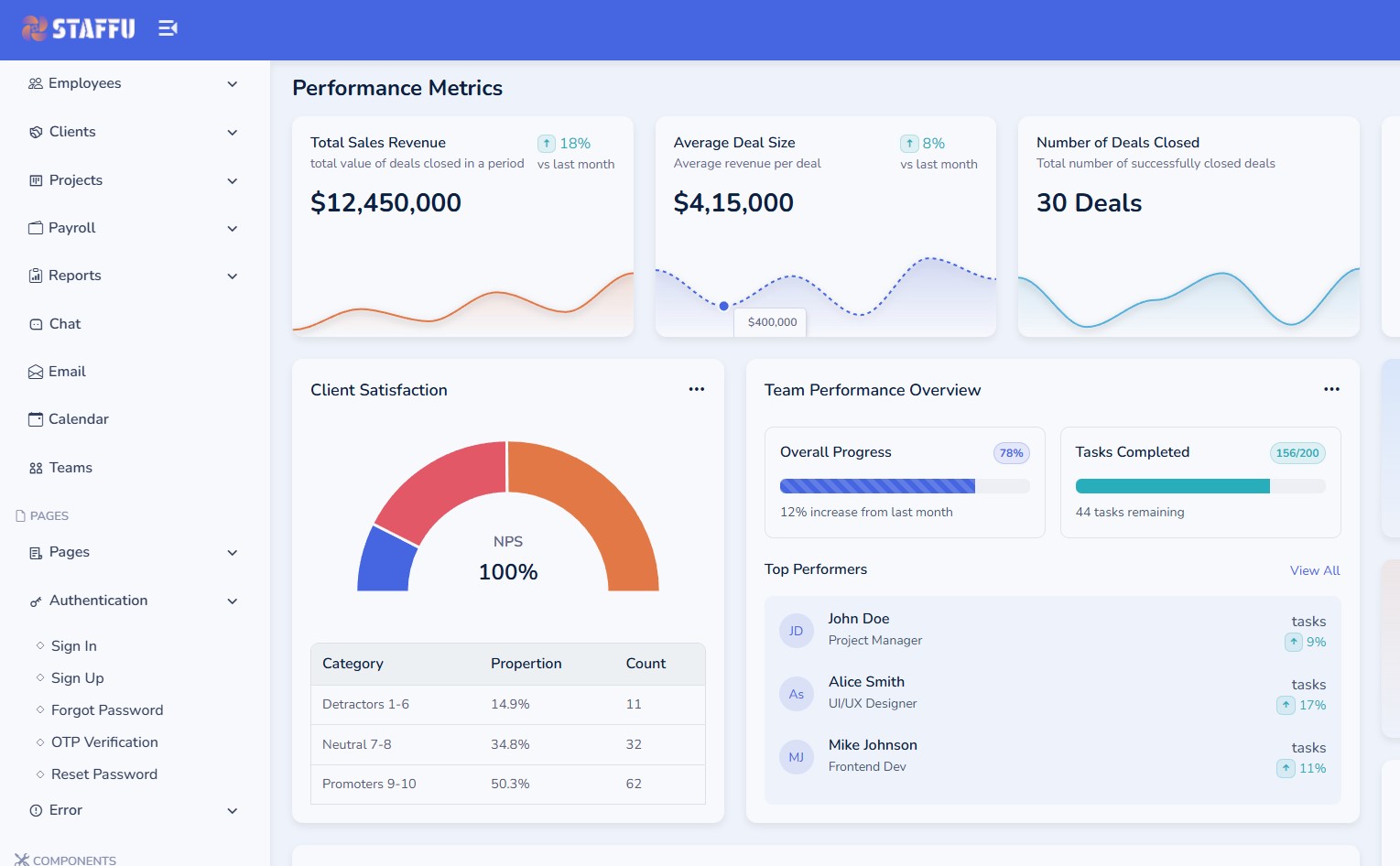Expand the Employees menu chevron
The height and width of the screenshot is (866, 1400).
pos(233,84)
